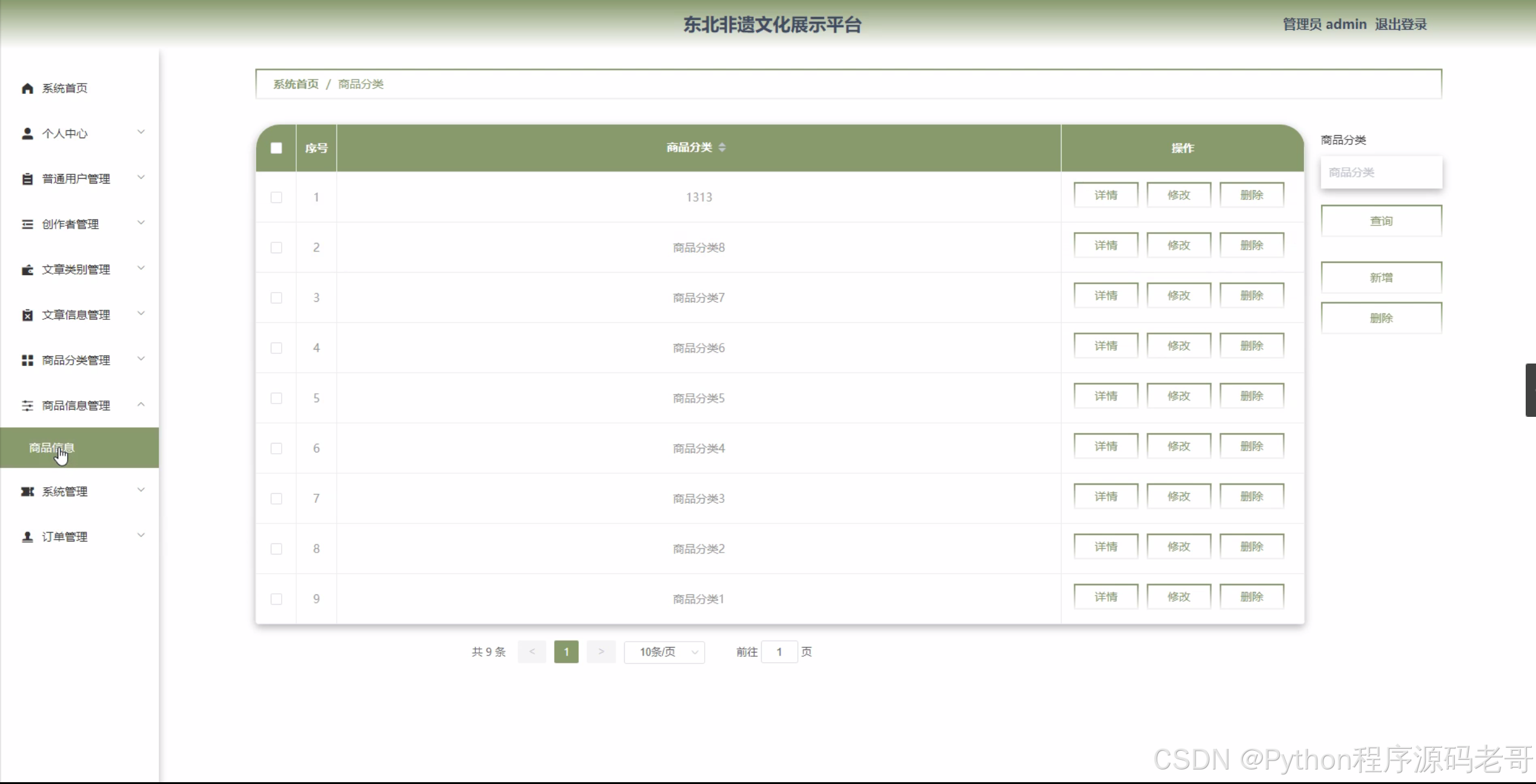
Task: Click the ticket icon for 系统管理
Action: click(27, 491)
